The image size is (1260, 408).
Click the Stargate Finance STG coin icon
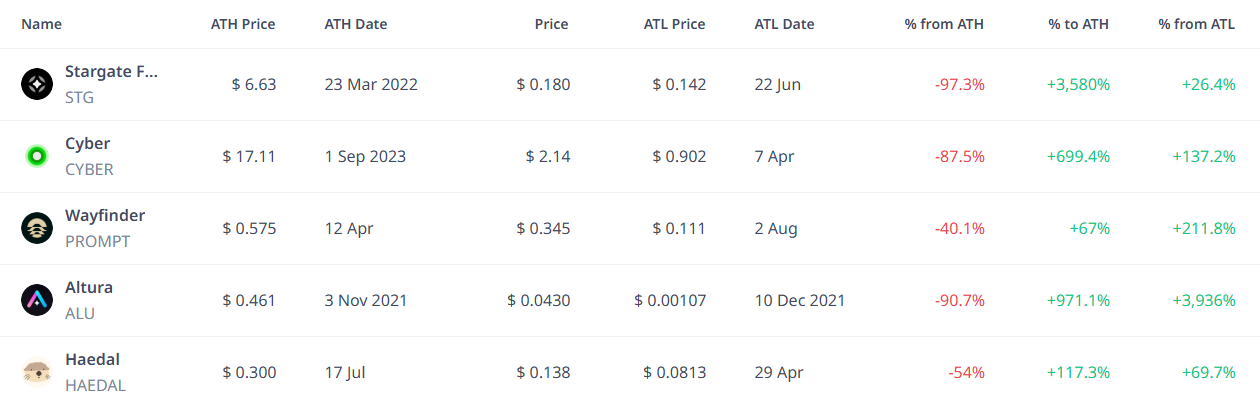(x=37, y=84)
